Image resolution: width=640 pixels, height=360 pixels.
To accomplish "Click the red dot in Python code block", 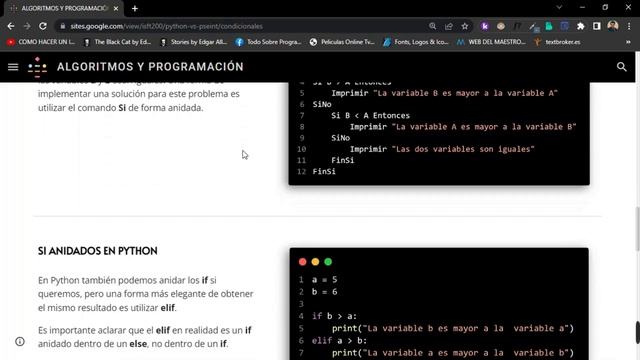I will click(302, 262).
